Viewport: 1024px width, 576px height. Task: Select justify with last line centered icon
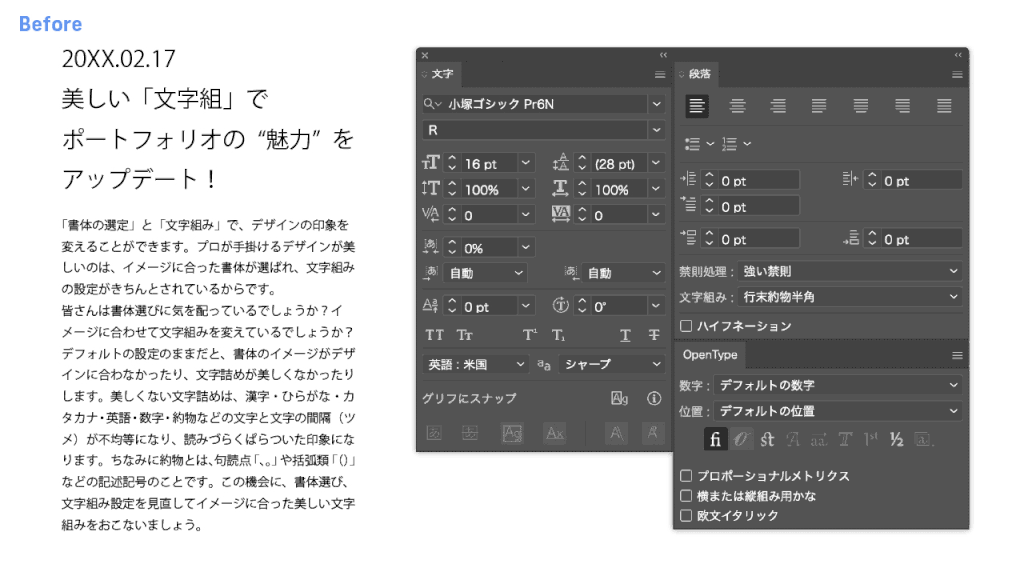861,106
